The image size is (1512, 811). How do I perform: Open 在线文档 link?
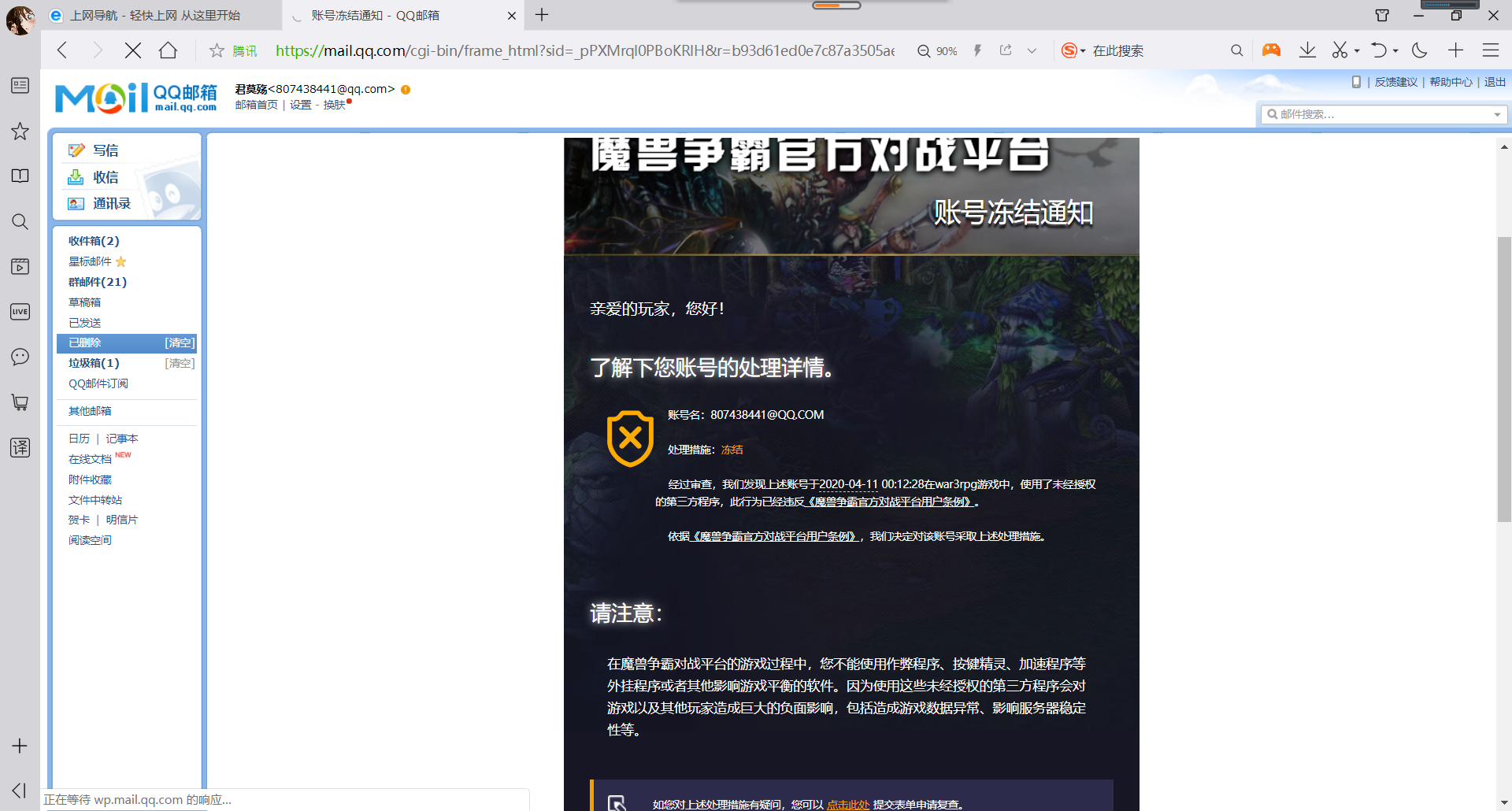90,459
